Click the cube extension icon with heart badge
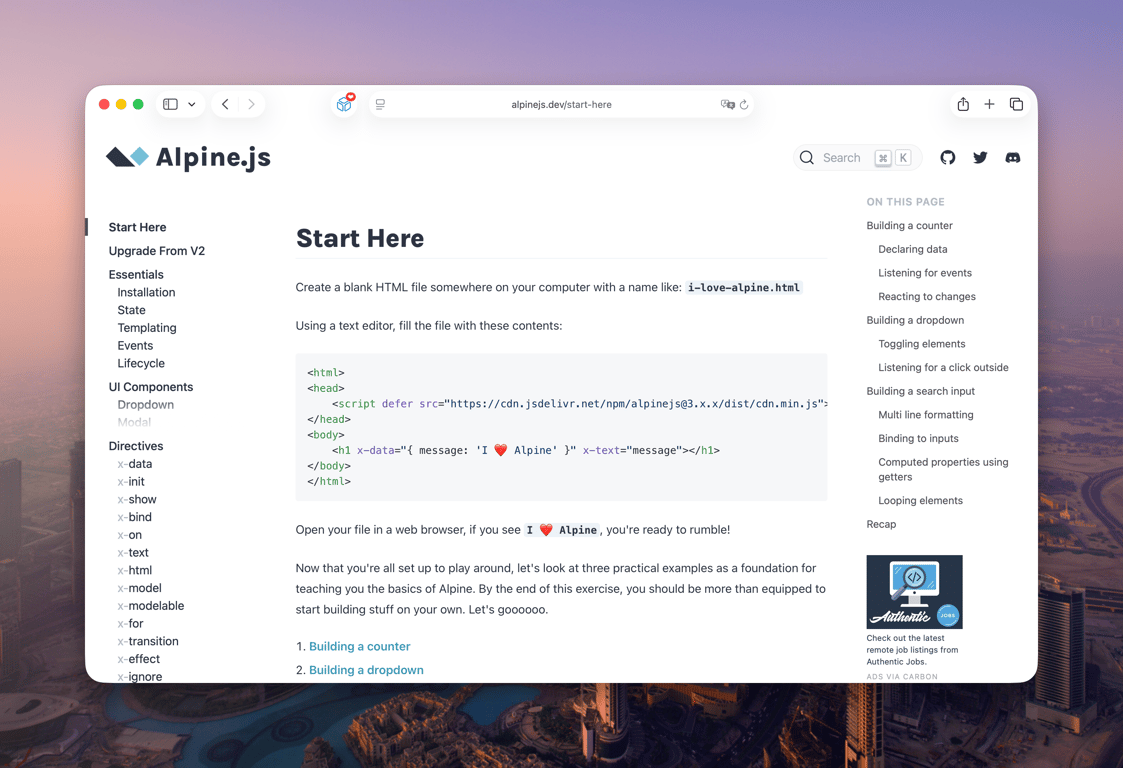 coord(345,104)
